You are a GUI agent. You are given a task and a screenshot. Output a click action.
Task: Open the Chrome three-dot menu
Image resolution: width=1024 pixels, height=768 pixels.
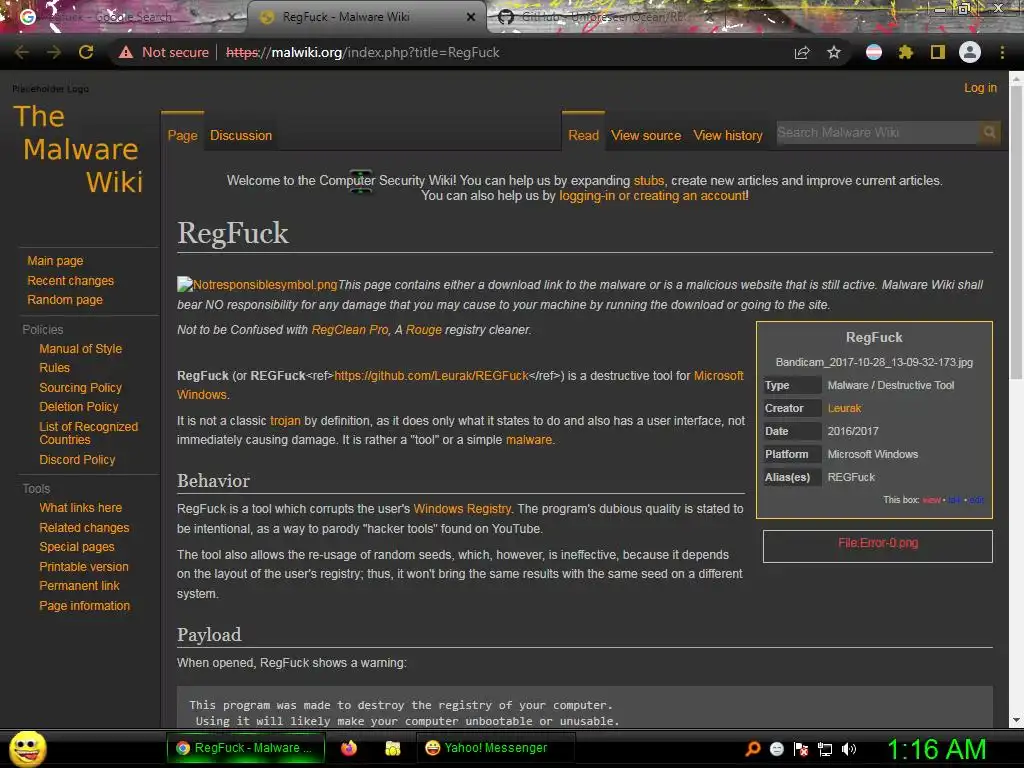pyautogui.click(x=1002, y=52)
